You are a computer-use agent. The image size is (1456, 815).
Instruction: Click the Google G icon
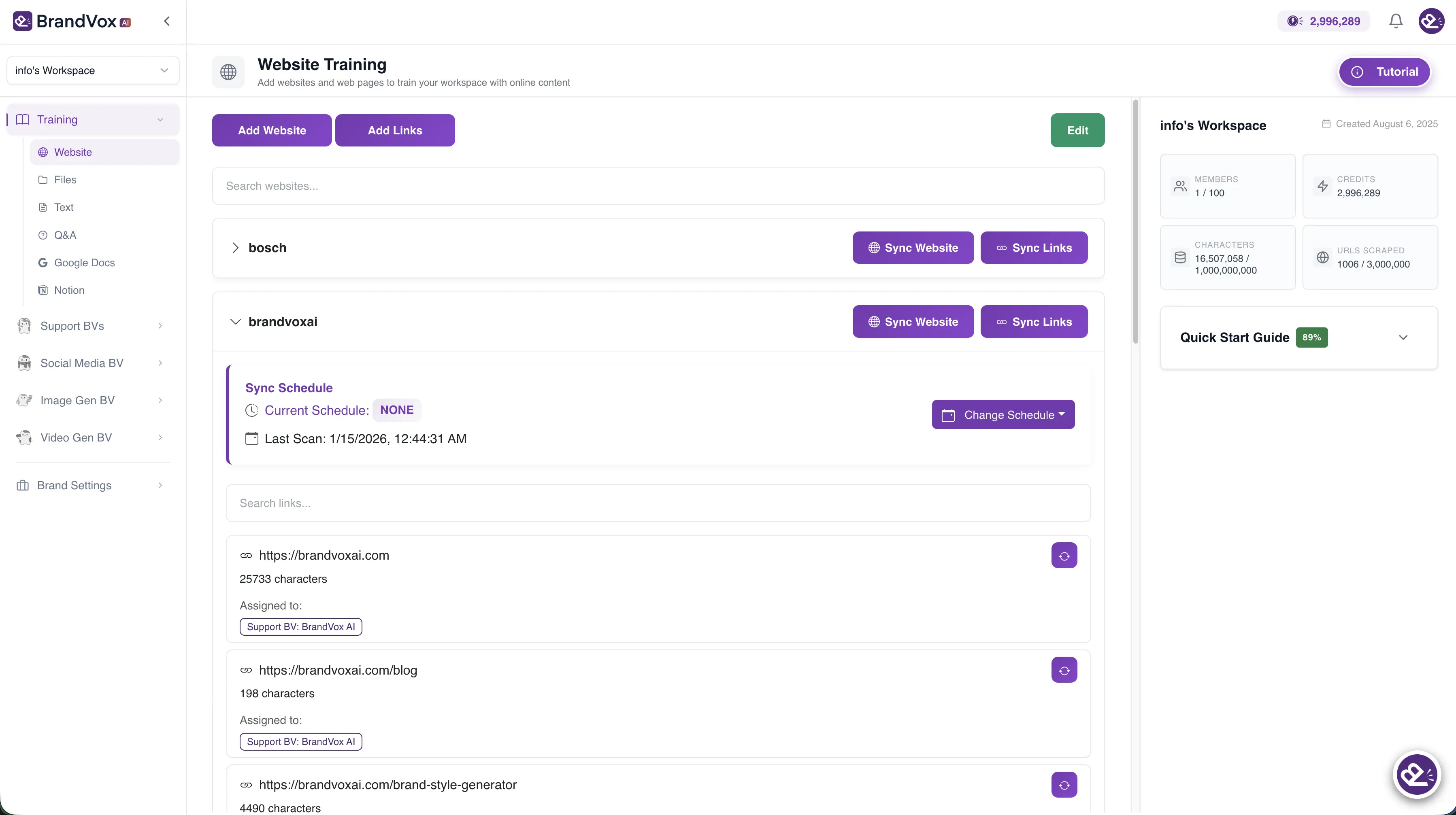43,263
